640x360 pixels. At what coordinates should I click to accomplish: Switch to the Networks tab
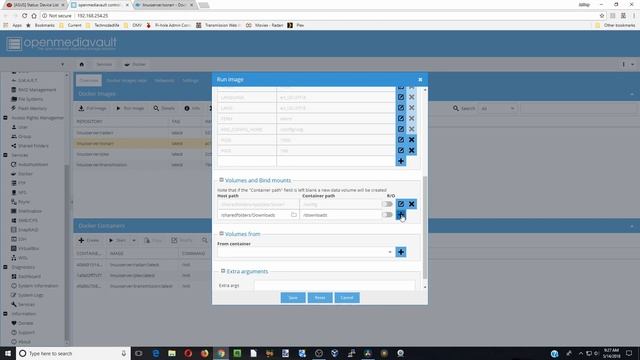(x=164, y=80)
